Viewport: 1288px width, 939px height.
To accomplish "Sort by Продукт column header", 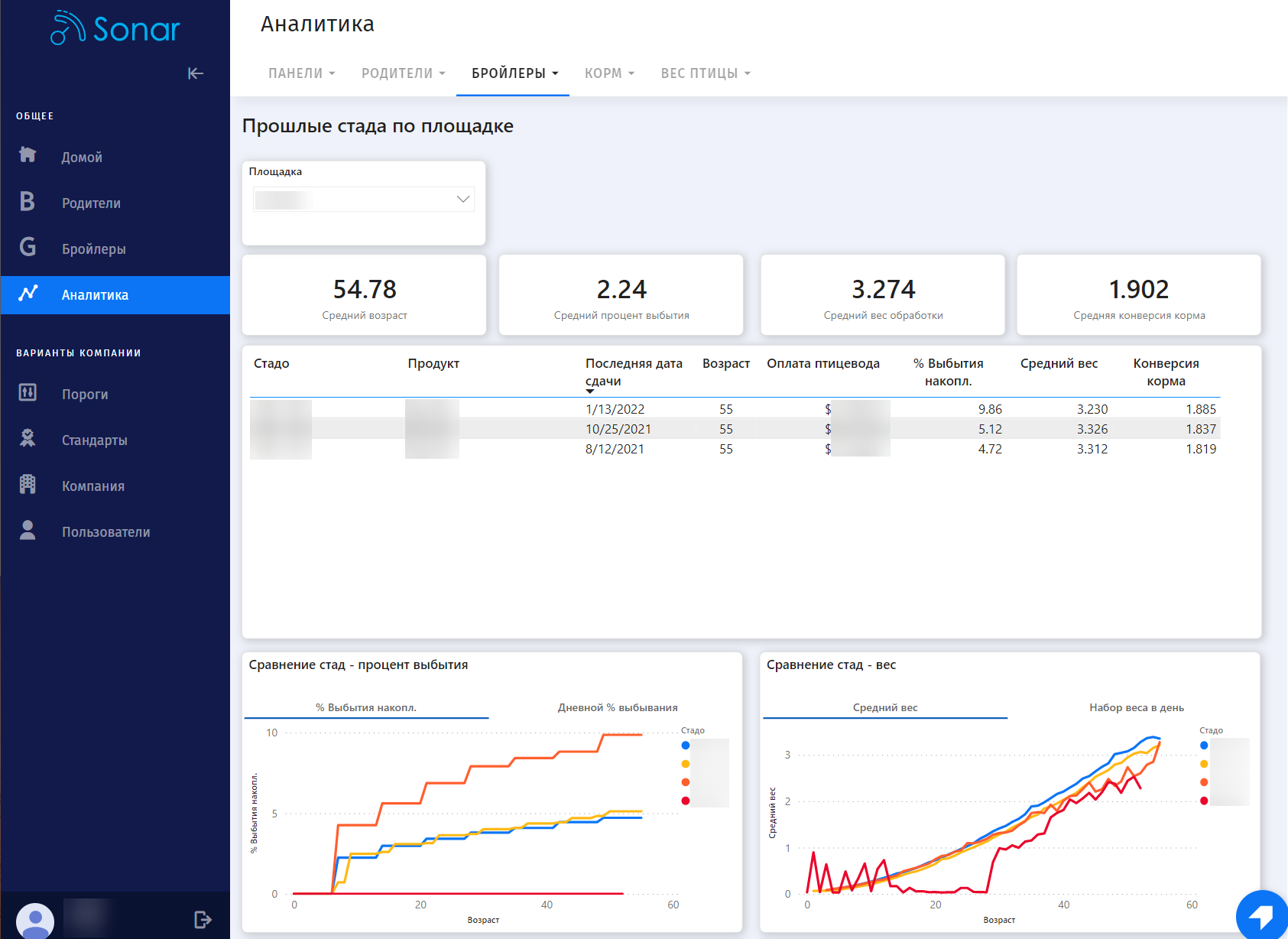I will click(433, 364).
